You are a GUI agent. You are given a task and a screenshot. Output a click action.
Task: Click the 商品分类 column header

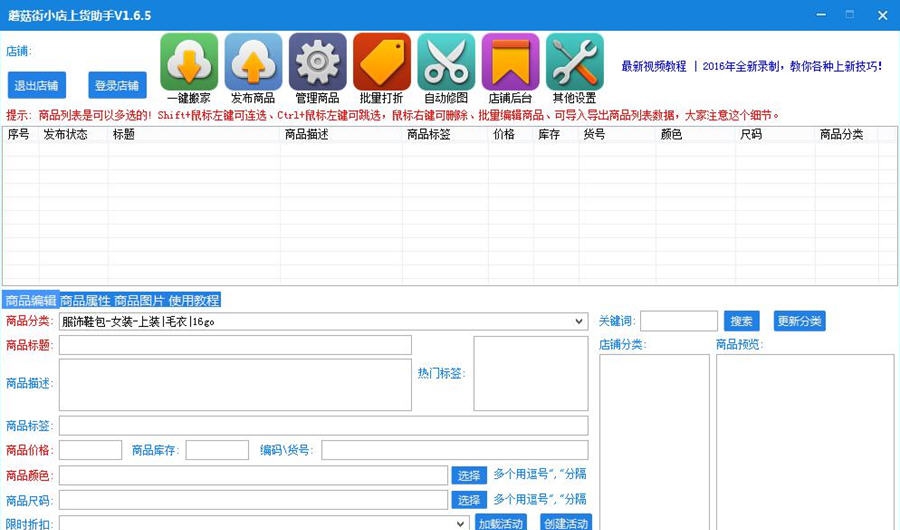click(x=847, y=134)
